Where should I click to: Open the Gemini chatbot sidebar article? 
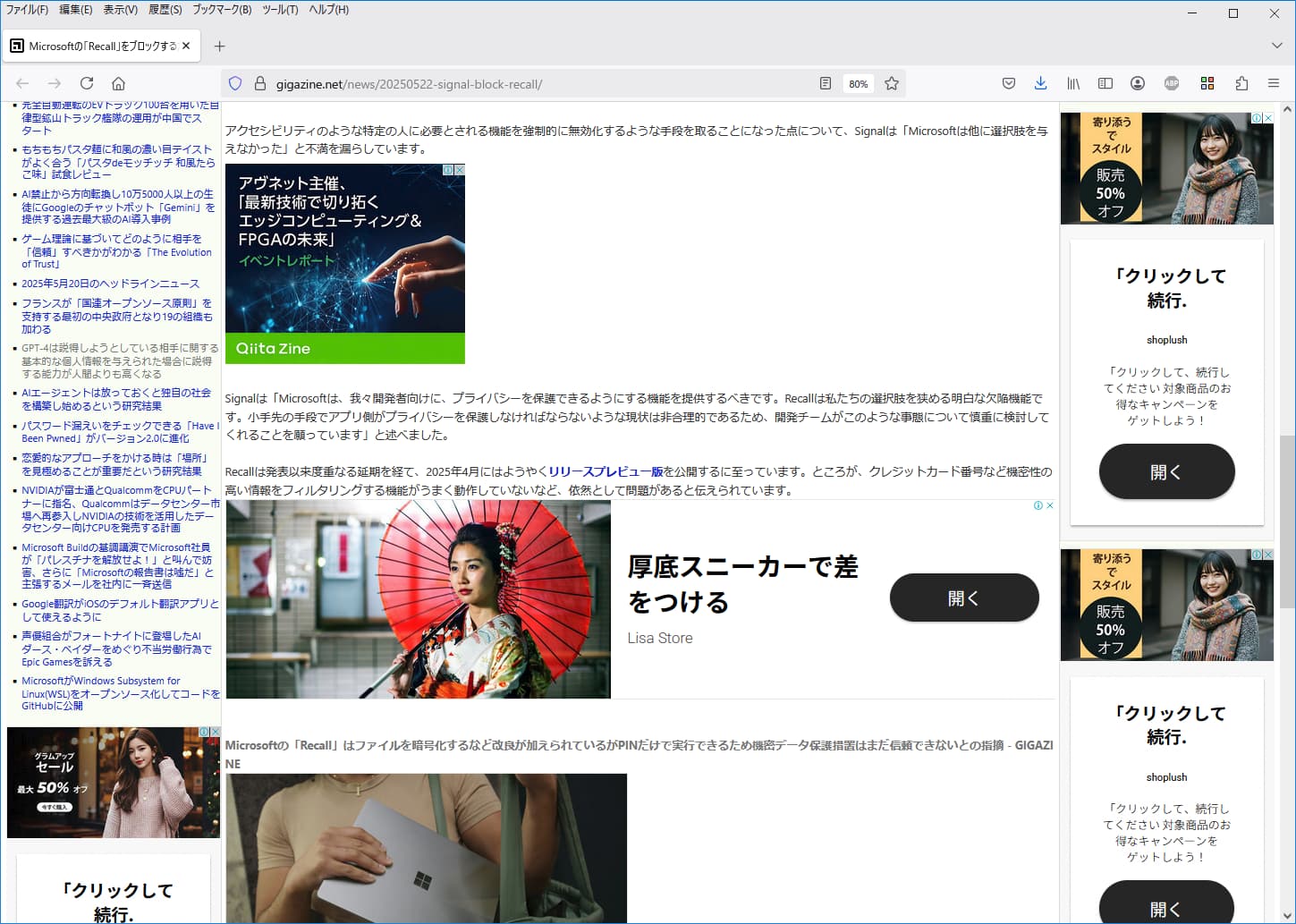tap(118, 207)
